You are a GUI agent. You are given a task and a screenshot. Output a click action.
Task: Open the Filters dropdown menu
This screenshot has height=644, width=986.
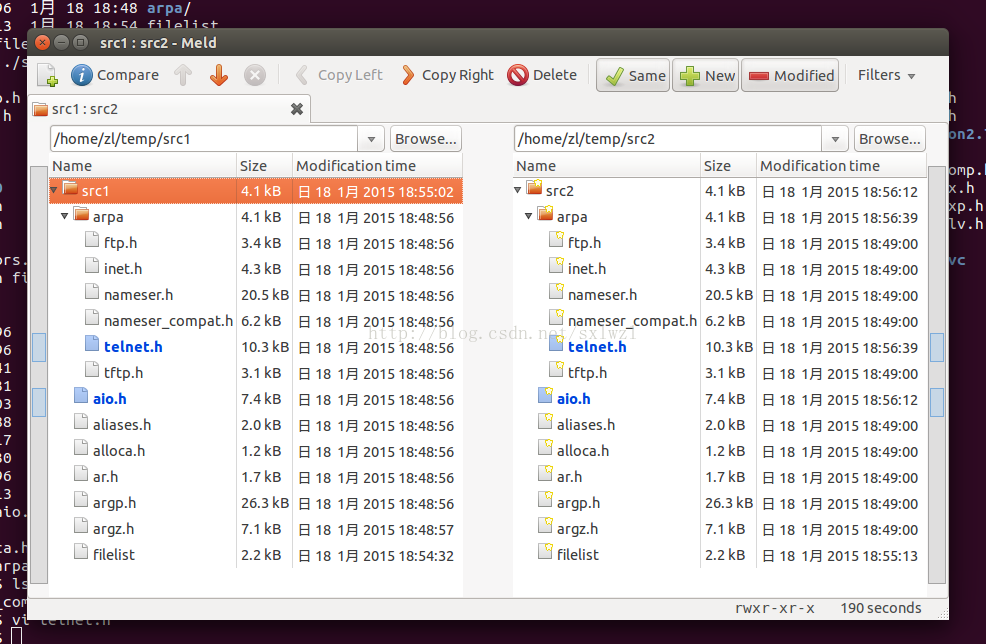pos(886,75)
